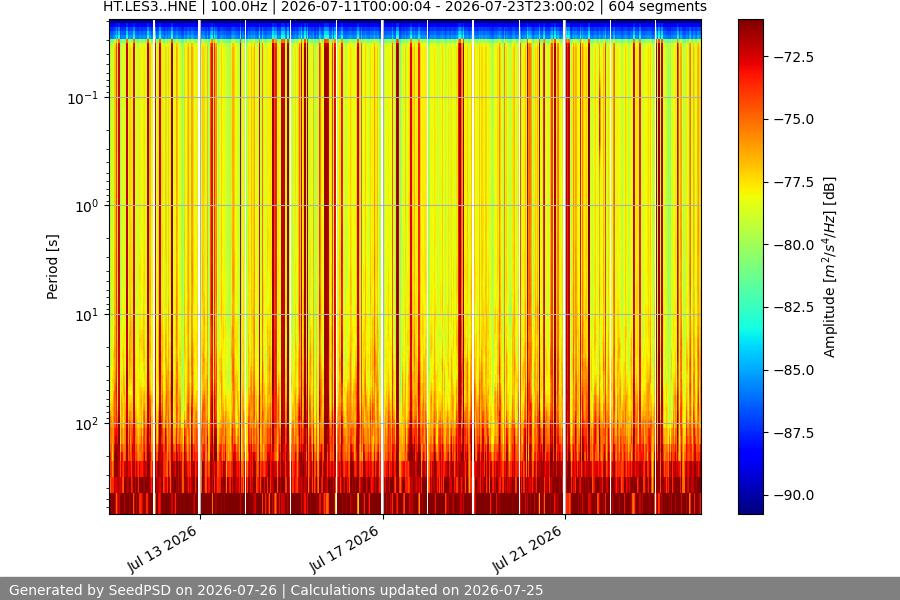The image size is (900, 600).
Task: Click the '100.0Hz' sampling rate text
Action: 239,7
